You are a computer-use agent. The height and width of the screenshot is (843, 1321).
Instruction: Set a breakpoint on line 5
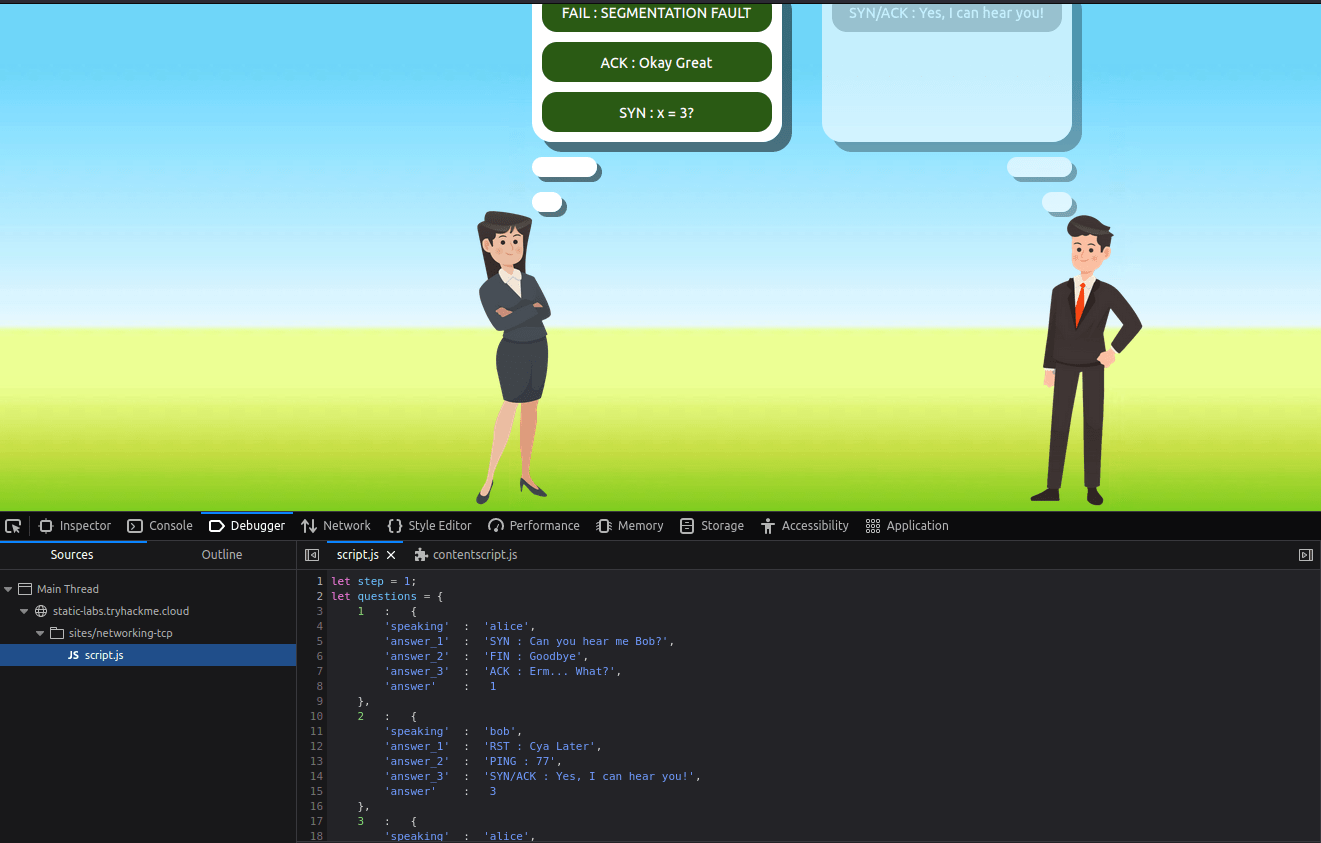[318, 641]
